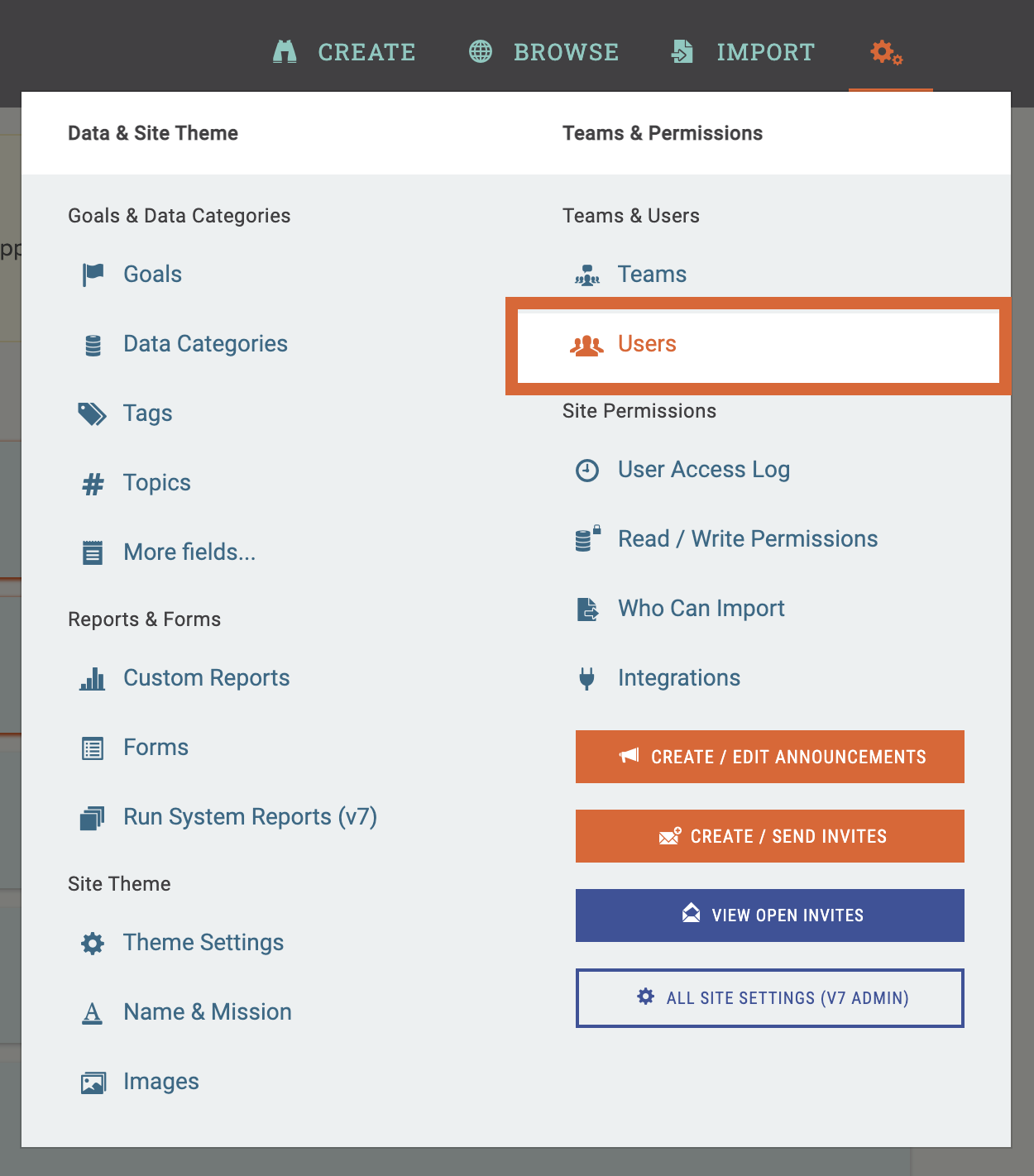Click the database lock icon for Read / Write Permissions
Screen dimensions: 1034x1176
(x=587, y=539)
